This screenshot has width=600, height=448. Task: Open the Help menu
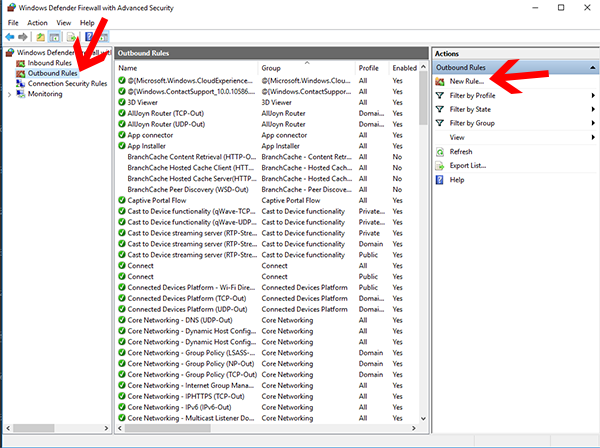point(87,23)
